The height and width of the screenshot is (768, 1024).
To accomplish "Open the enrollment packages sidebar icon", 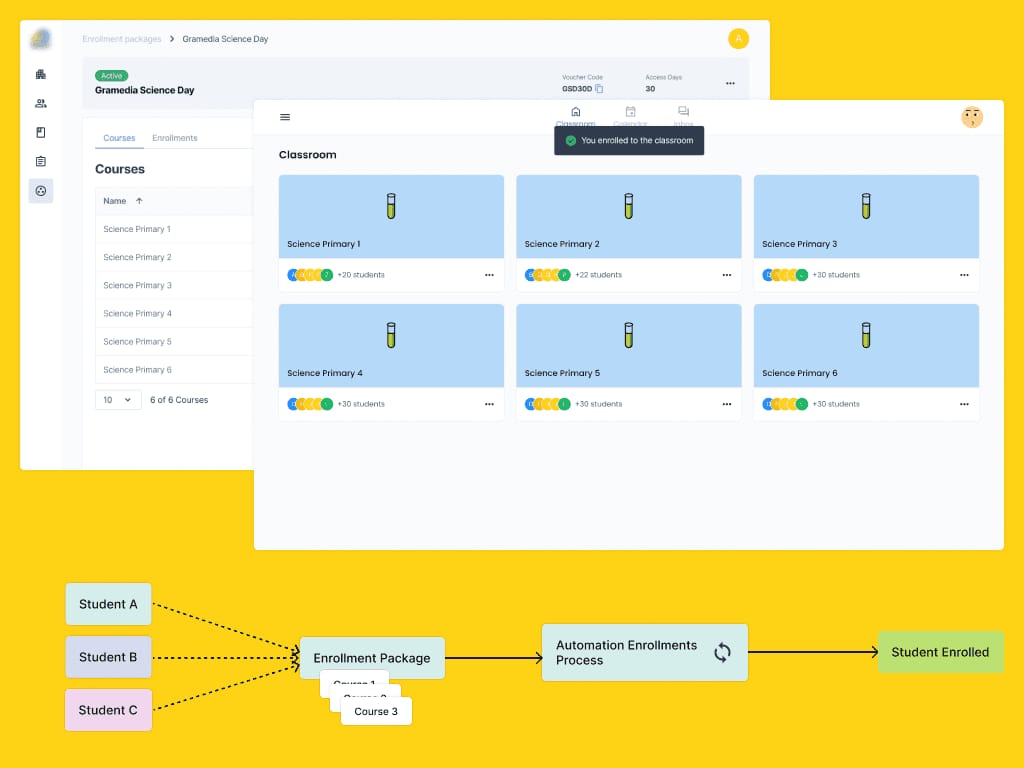I will click(40, 191).
